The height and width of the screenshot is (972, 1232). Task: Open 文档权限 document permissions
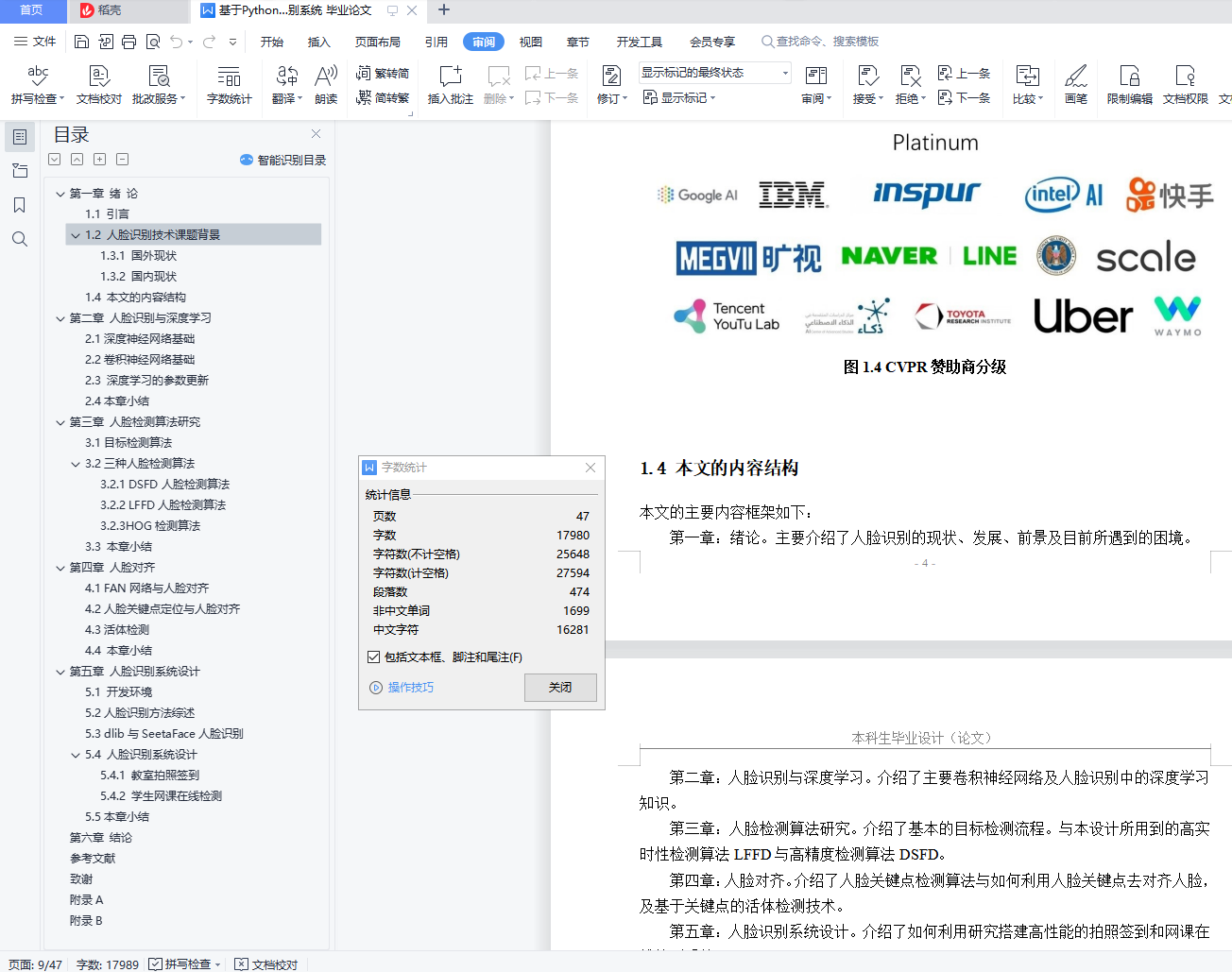[x=1186, y=84]
